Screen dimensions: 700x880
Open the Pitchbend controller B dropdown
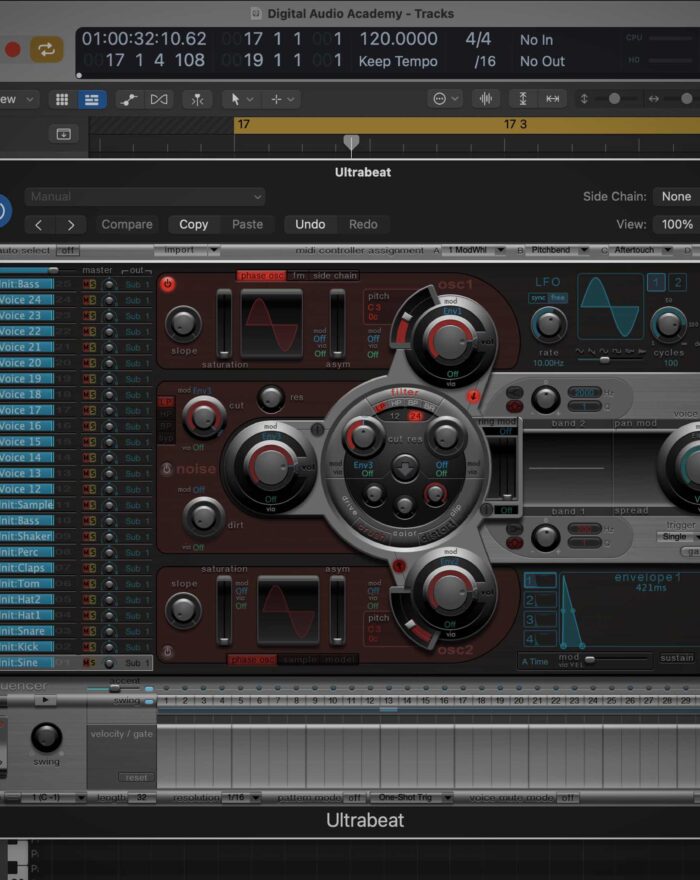click(x=557, y=250)
